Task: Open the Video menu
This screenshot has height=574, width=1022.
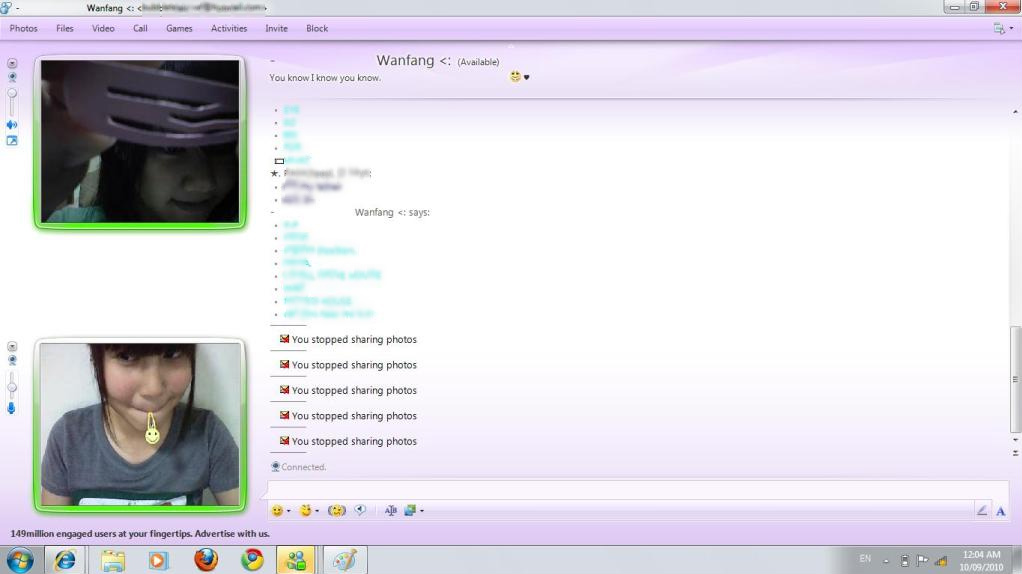Action: tap(103, 29)
